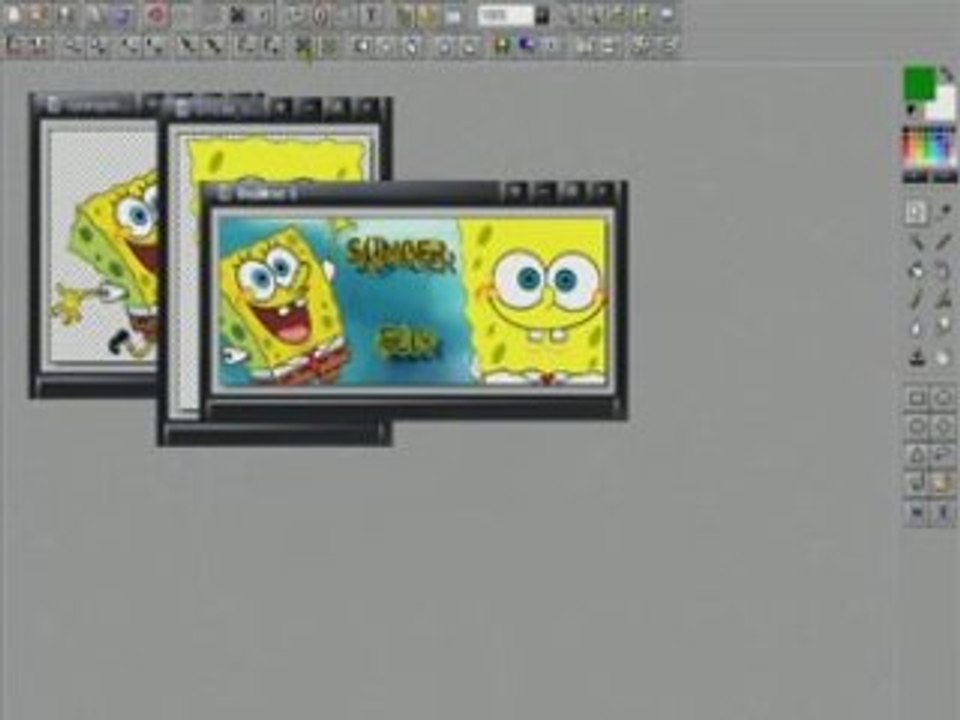The width and height of the screenshot is (960, 720).
Task: Select the Advanced Brush tool
Action: pyautogui.click(x=943, y=299)
